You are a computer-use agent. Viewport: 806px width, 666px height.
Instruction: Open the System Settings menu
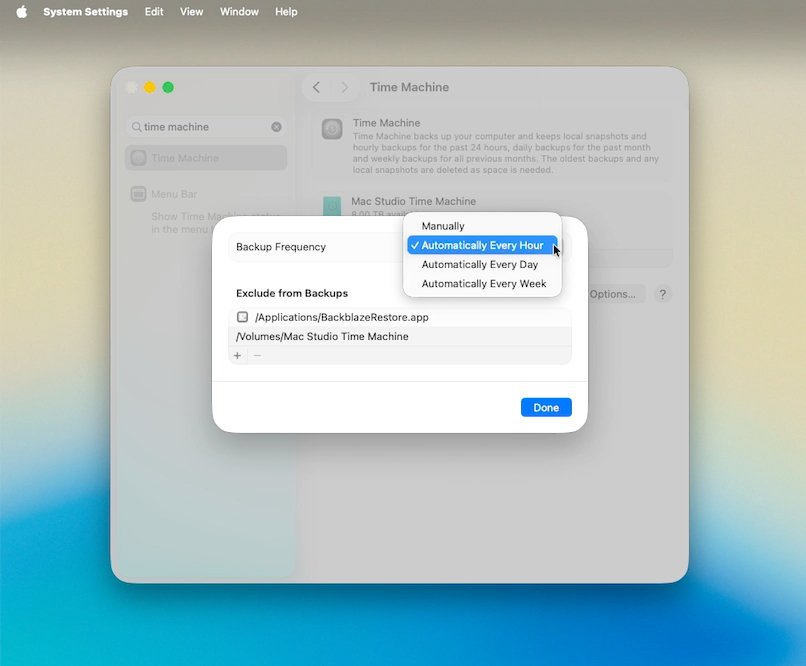coord(85,12)
